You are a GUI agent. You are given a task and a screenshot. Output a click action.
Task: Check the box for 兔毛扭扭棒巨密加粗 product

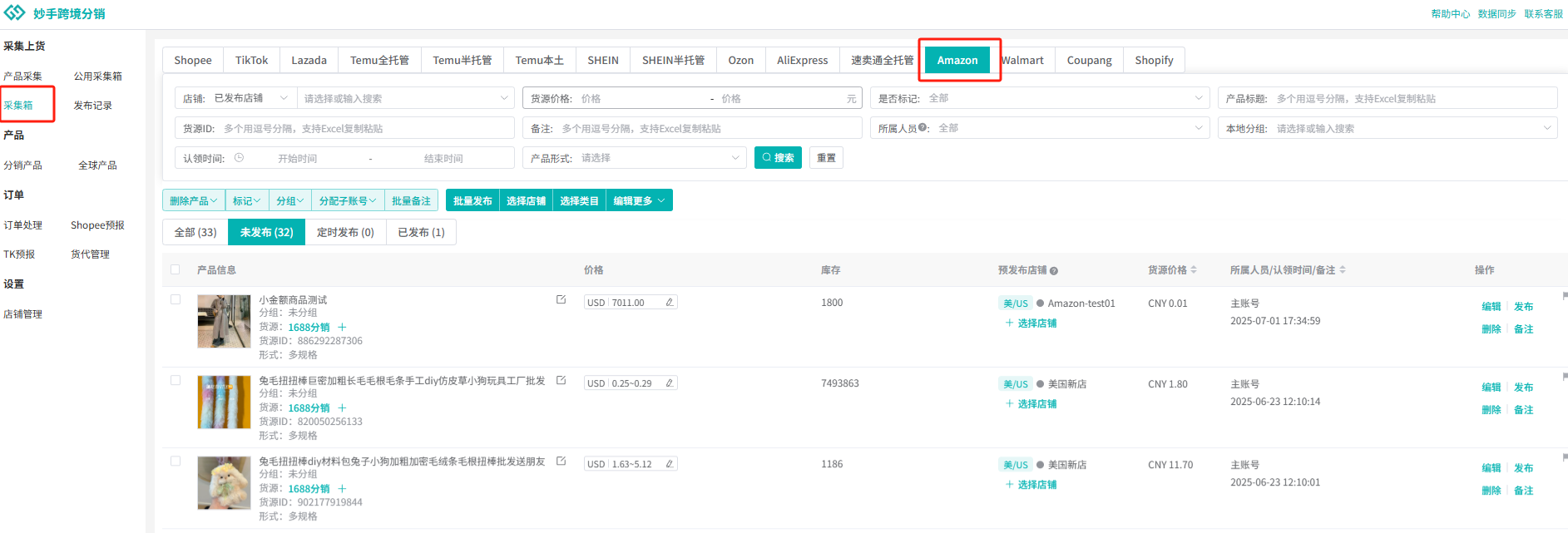[x=176, y=380]
